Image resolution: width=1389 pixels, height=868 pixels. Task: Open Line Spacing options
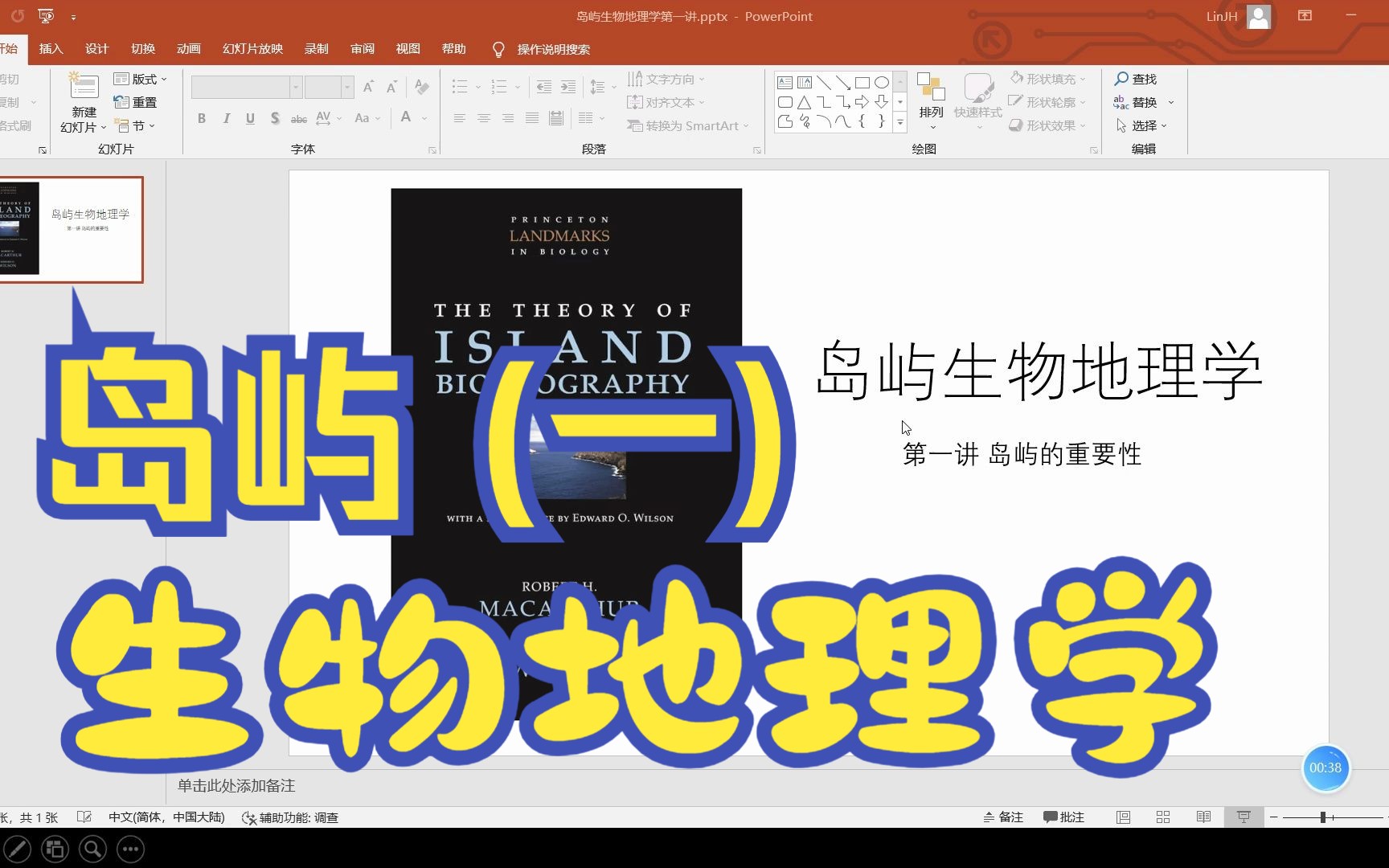[x=603, y=87]
